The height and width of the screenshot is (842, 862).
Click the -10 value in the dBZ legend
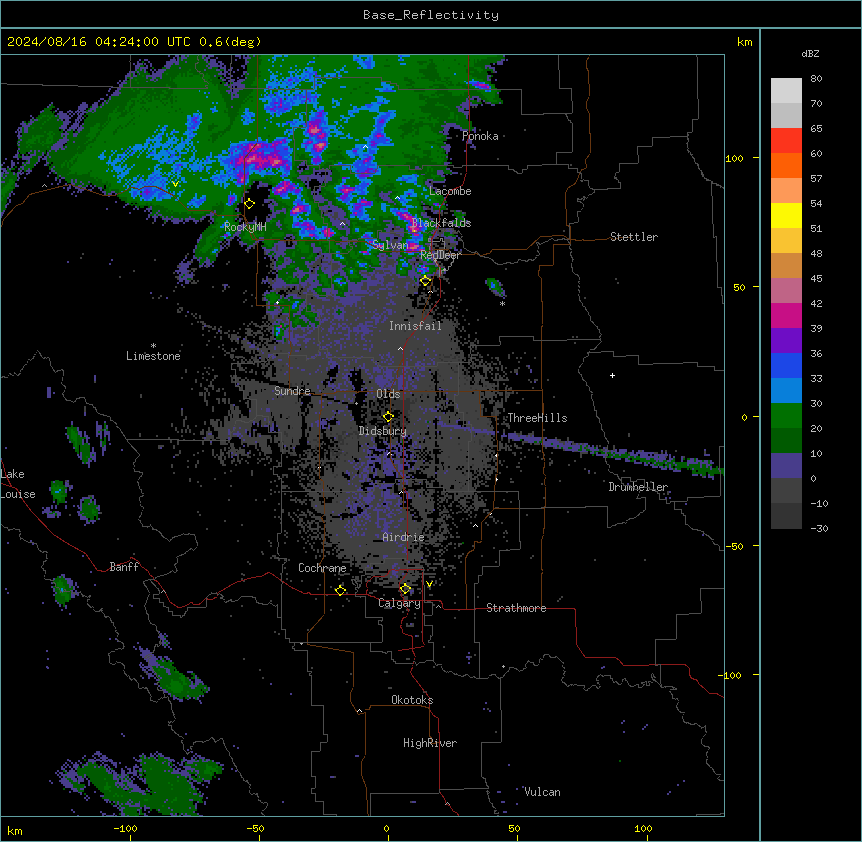pos(819,503)
